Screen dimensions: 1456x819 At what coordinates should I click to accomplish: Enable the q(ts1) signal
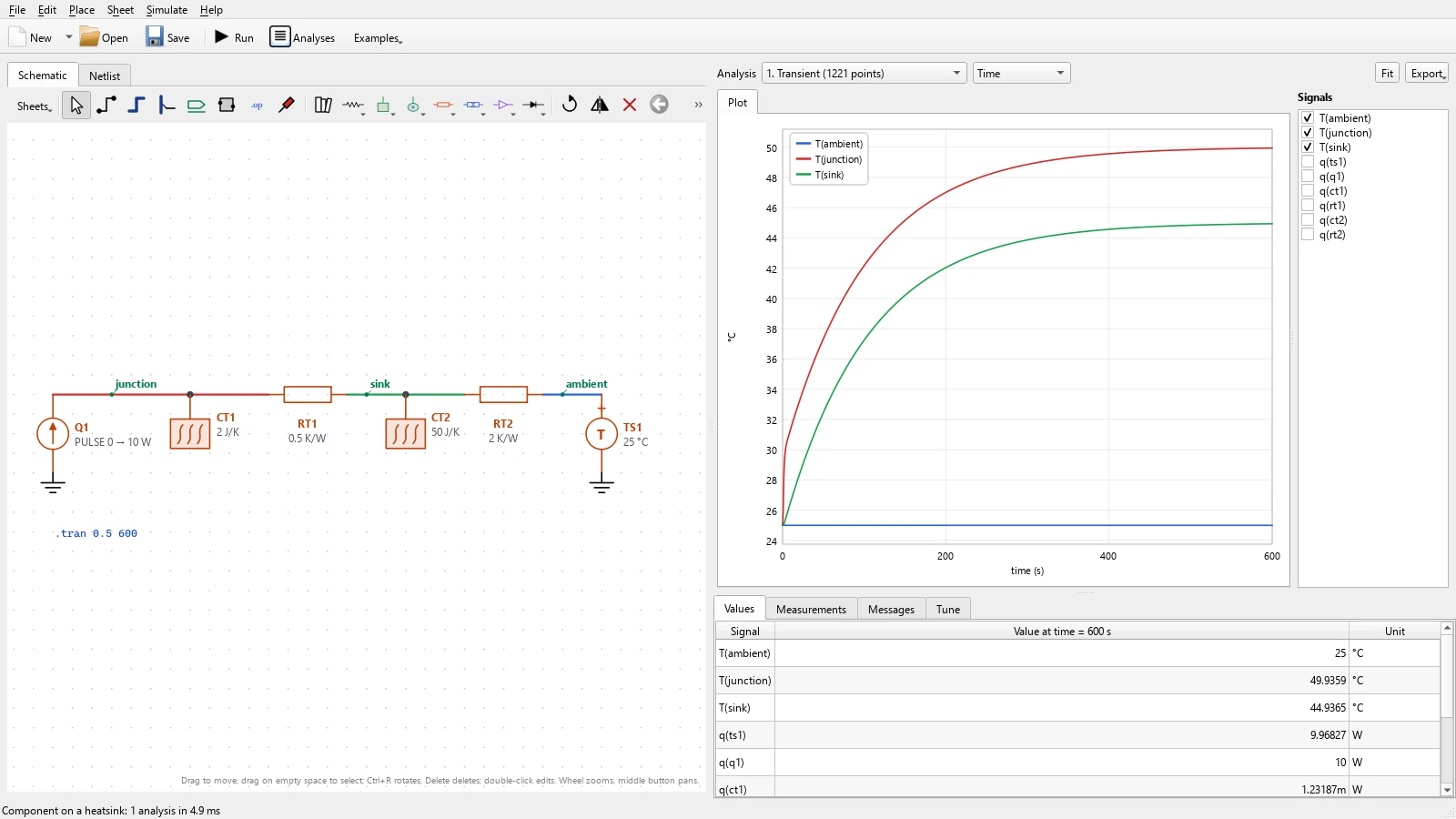[x=1308, y=161]
